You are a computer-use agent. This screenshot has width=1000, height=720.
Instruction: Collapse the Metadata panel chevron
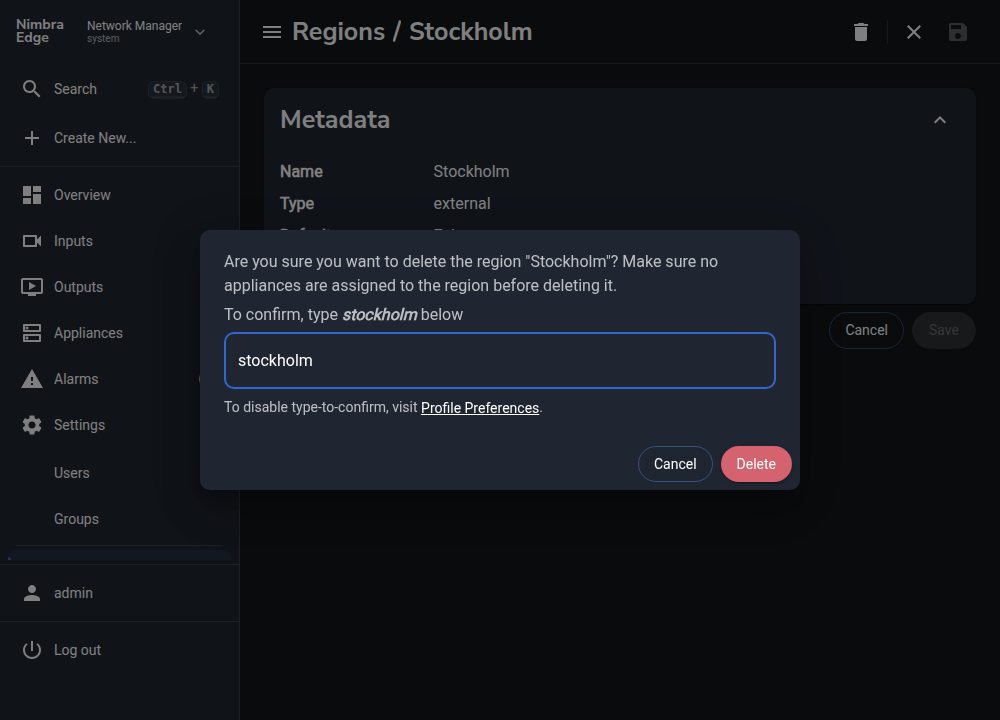(x=940, y=120)
